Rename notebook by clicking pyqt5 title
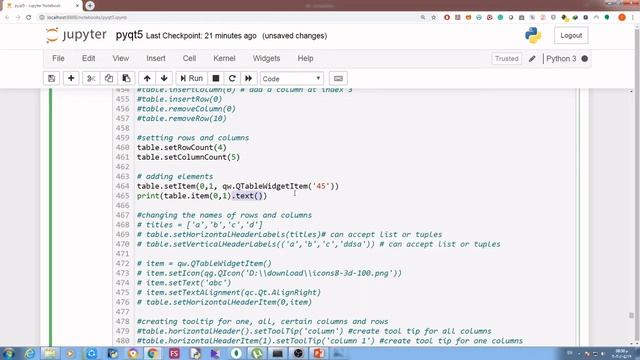640x360 pixels. coord(129,35)
